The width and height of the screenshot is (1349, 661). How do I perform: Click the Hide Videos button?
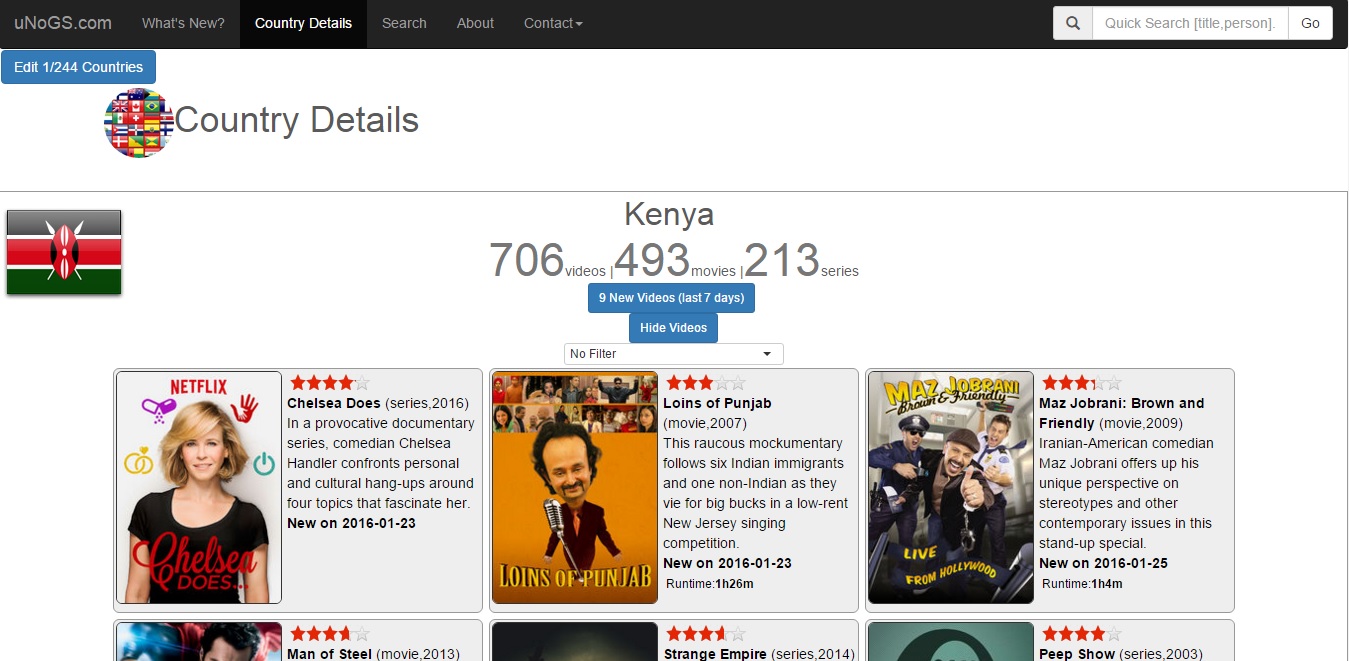click(x=673, y=328)
